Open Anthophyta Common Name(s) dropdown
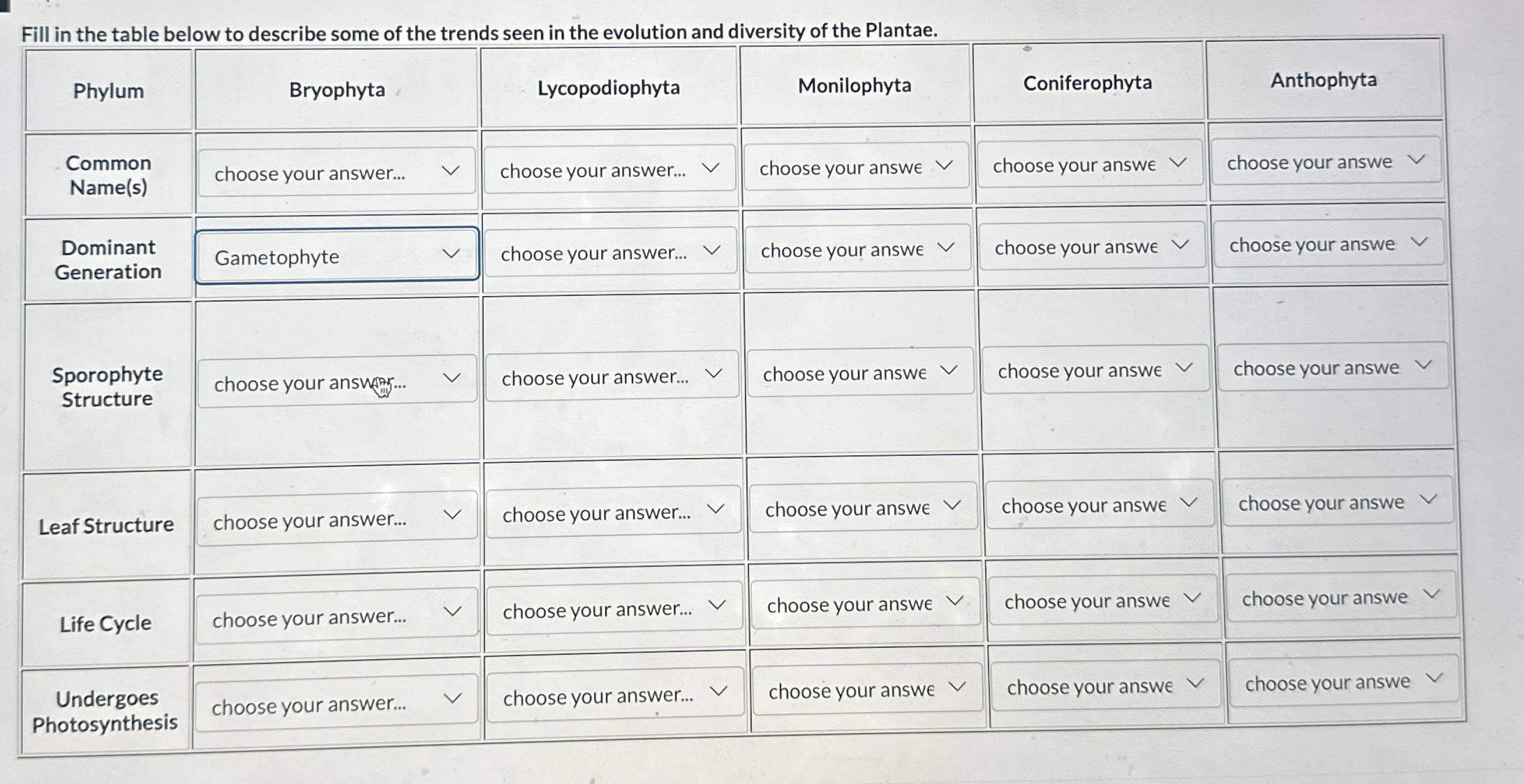 tap(1326, 161)
